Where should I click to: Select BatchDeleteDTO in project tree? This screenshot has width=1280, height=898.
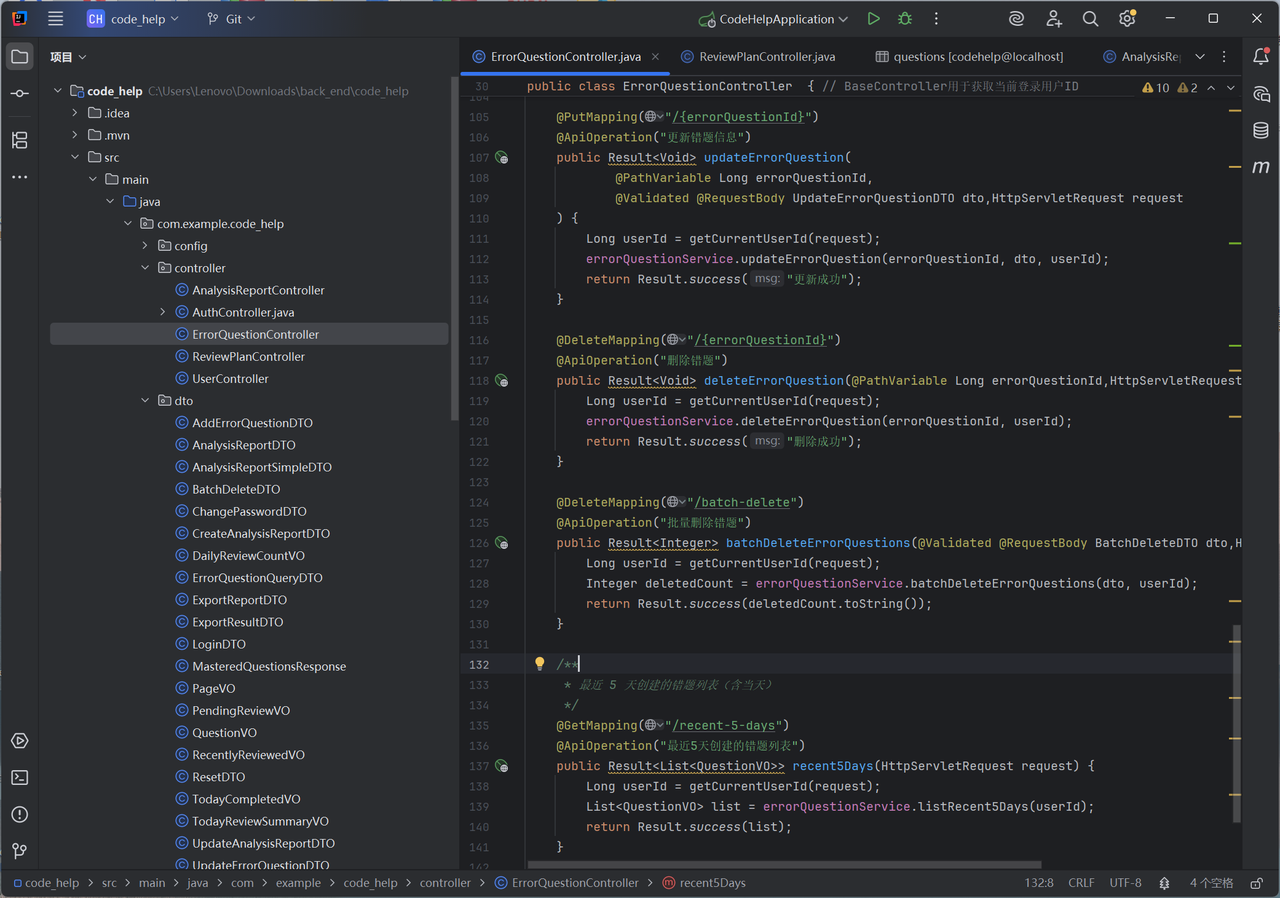tap(236, 489)
